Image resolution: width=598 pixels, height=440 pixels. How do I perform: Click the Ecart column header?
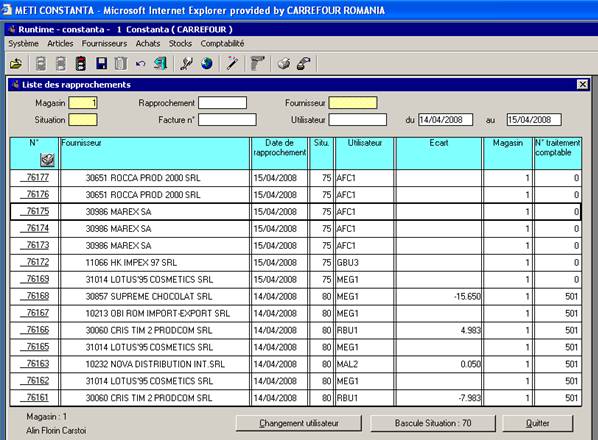point(439,154)
